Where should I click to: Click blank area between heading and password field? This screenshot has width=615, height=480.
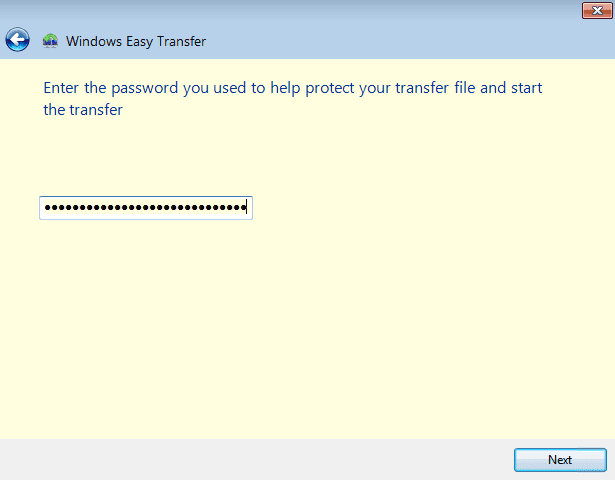306,157
